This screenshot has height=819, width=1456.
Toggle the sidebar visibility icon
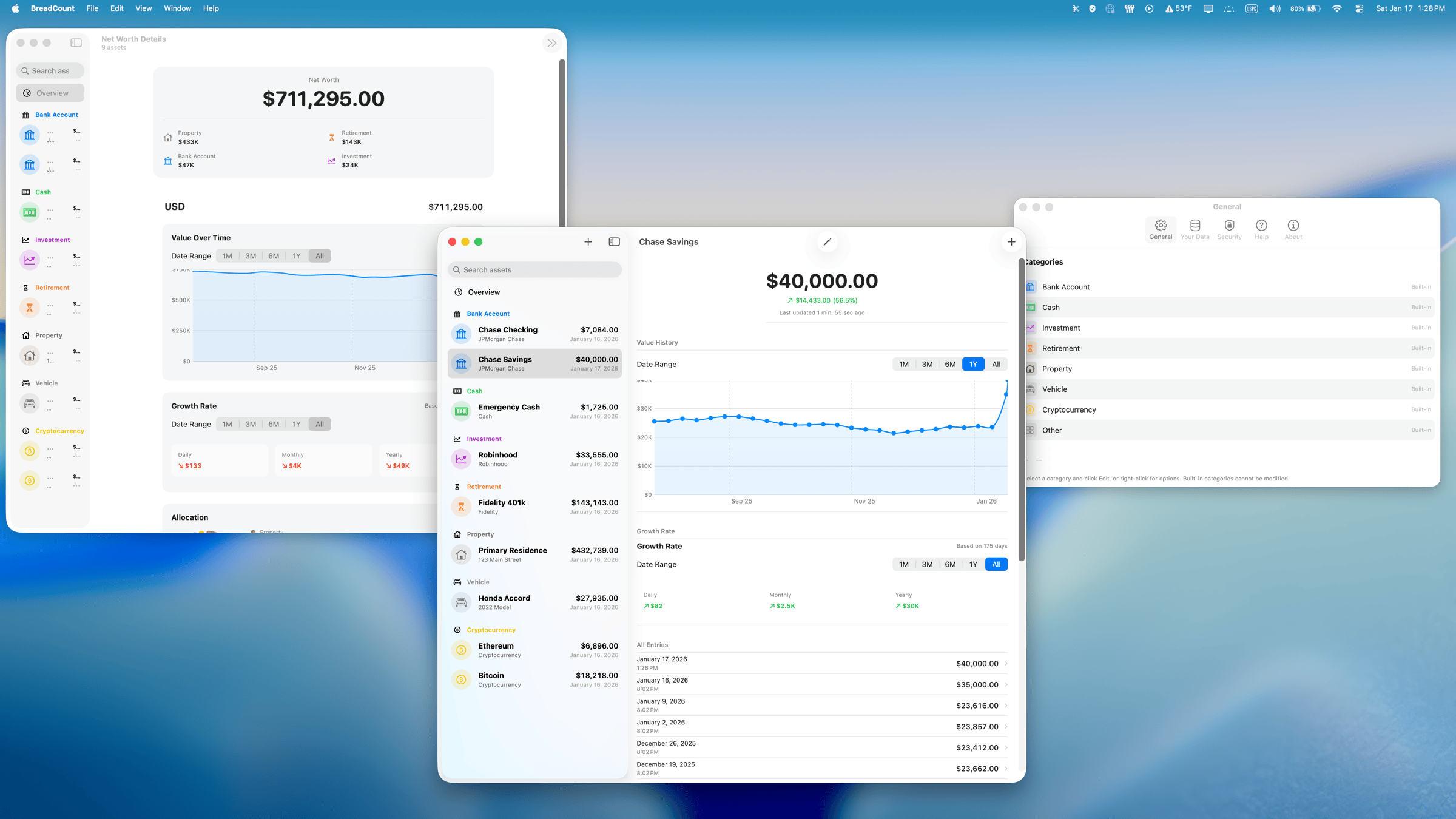click(x=614, y=241)
